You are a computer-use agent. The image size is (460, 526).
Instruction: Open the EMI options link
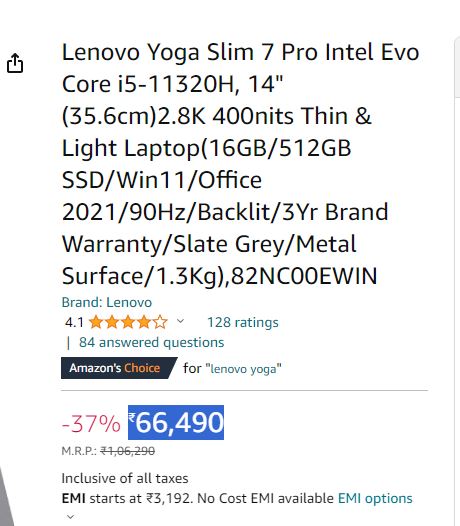pyautogui.click(x=375, y=498)
